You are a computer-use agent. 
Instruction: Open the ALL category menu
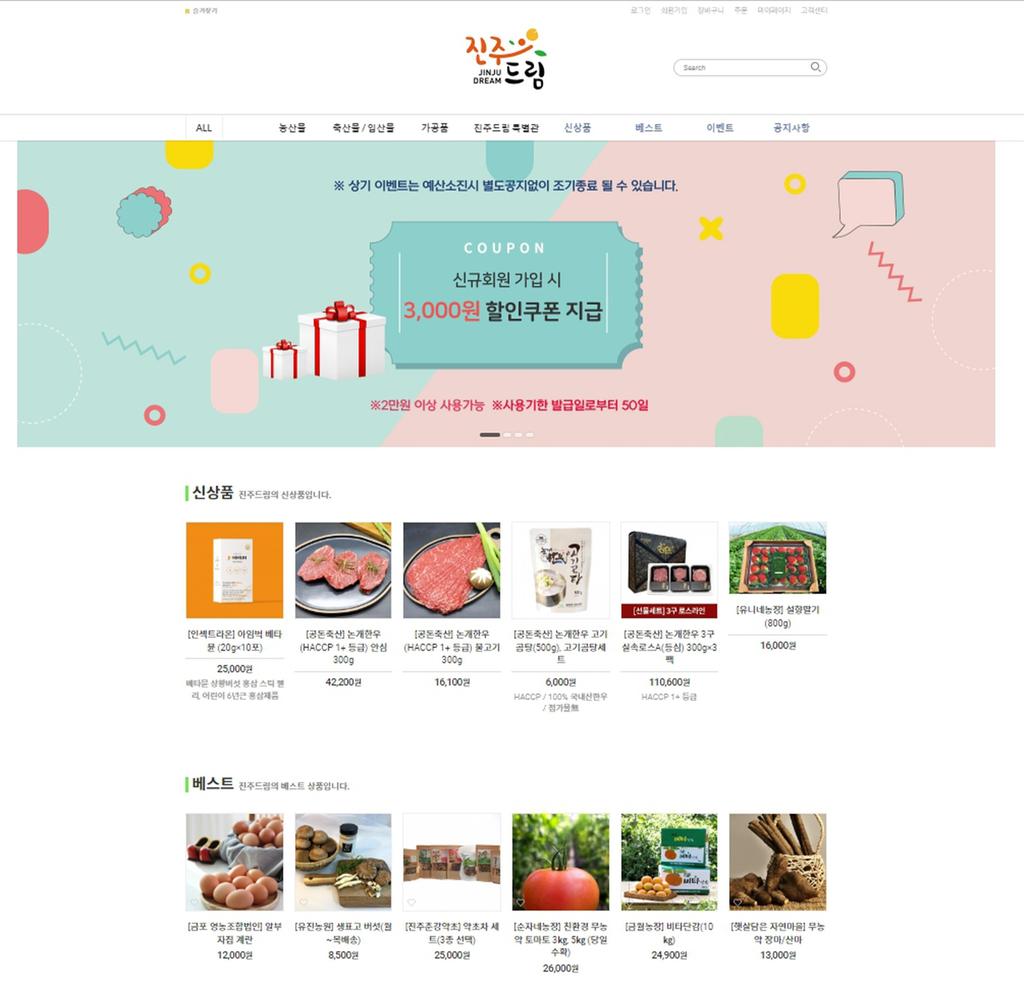(204, 128)
